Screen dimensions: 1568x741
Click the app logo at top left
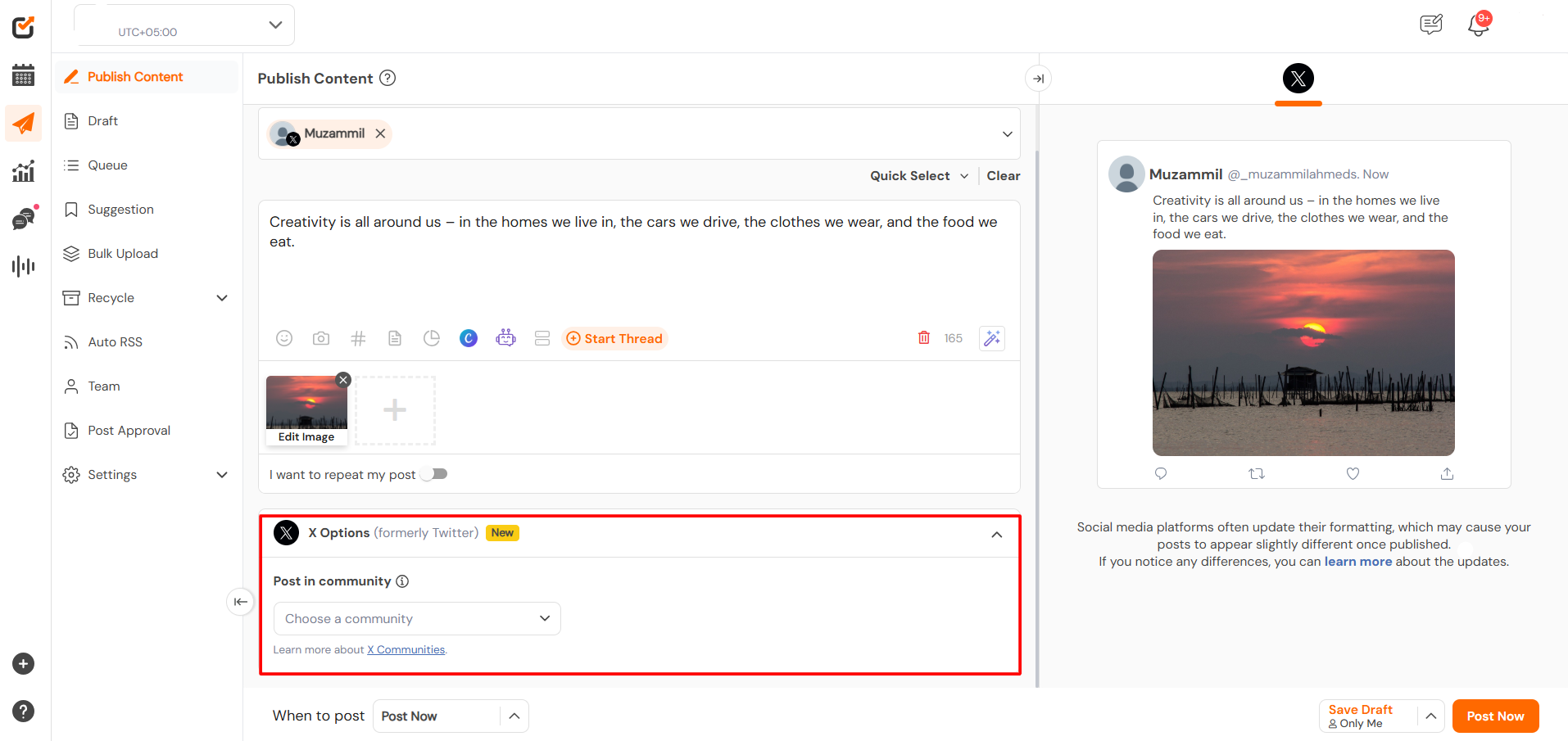coord(23,27)
